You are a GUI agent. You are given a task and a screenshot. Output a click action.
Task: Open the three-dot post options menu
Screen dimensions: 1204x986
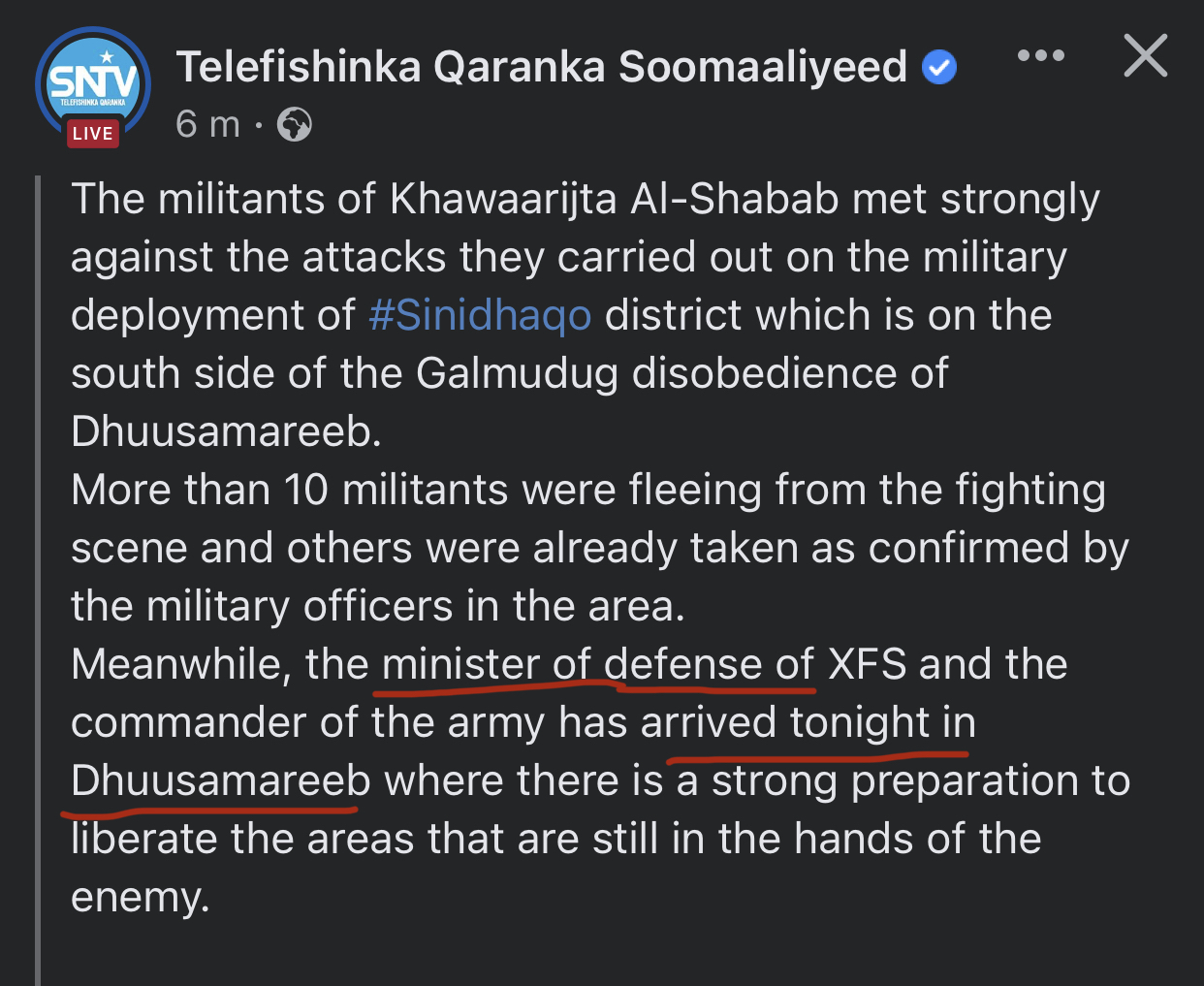tap(1041, 56)
